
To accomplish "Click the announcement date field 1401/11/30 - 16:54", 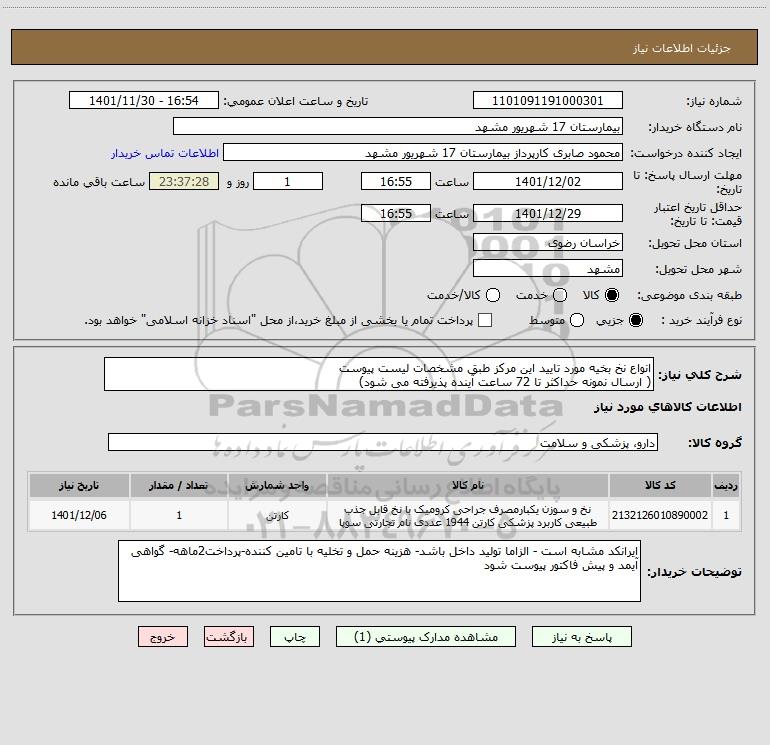I will point(144,101).
